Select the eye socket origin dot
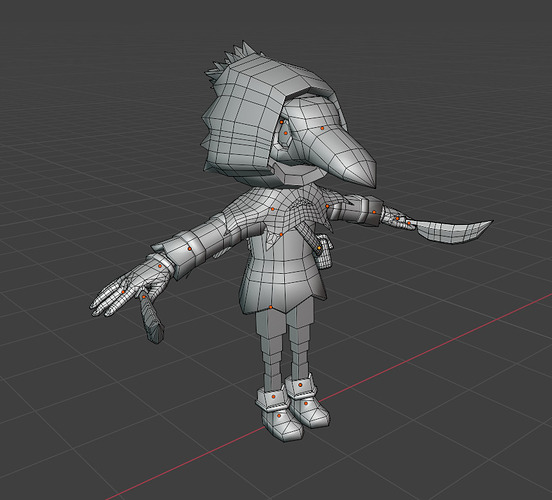Viewport: 552px width, 500px height. [286, 133]
